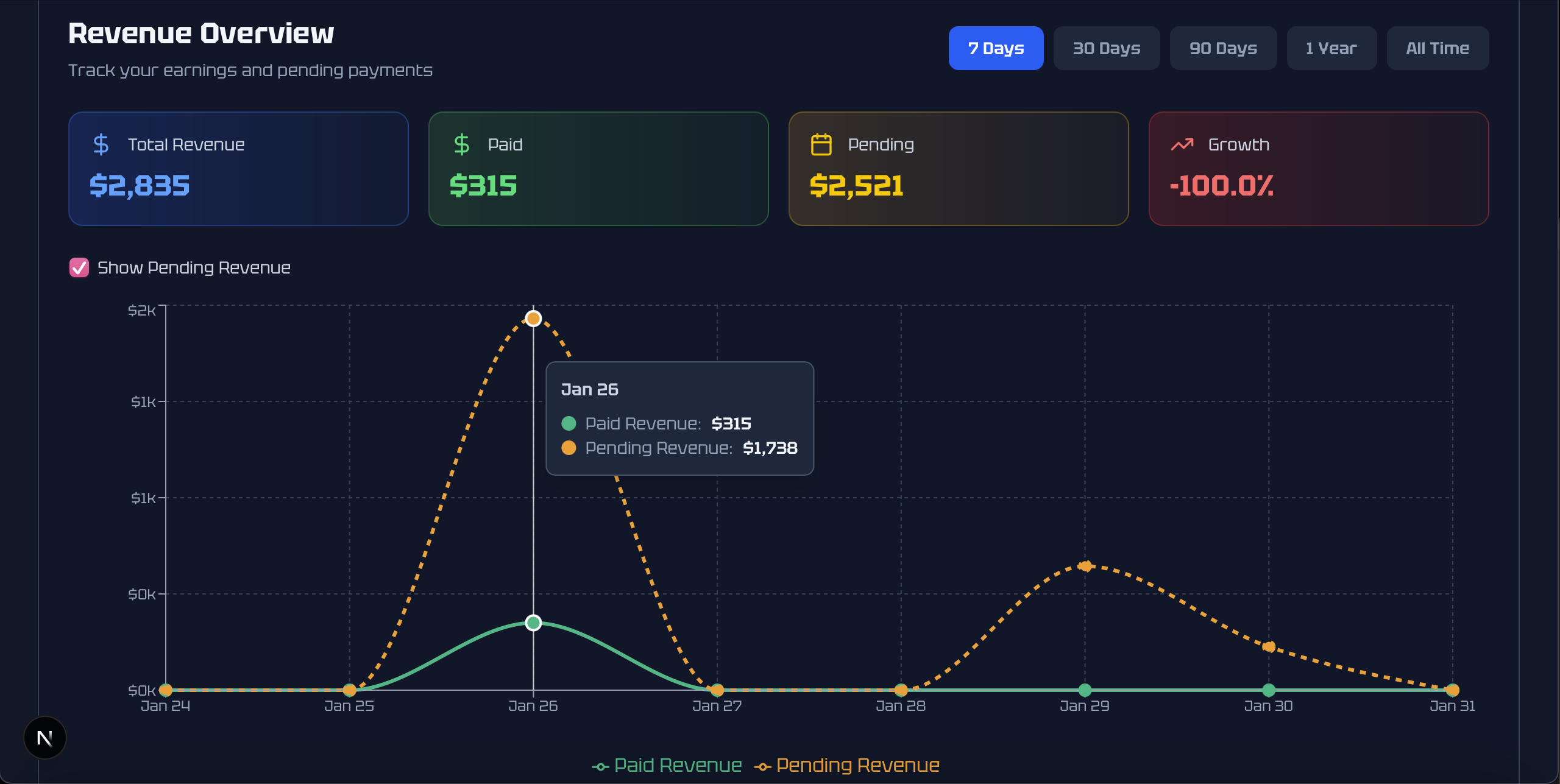Click the data point at Jan 28
The image size is (1560, 784).
tap(901, 690)
